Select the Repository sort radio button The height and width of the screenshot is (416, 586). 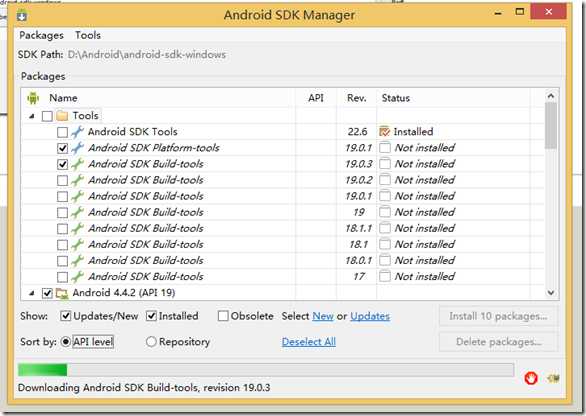click(151, 342)
